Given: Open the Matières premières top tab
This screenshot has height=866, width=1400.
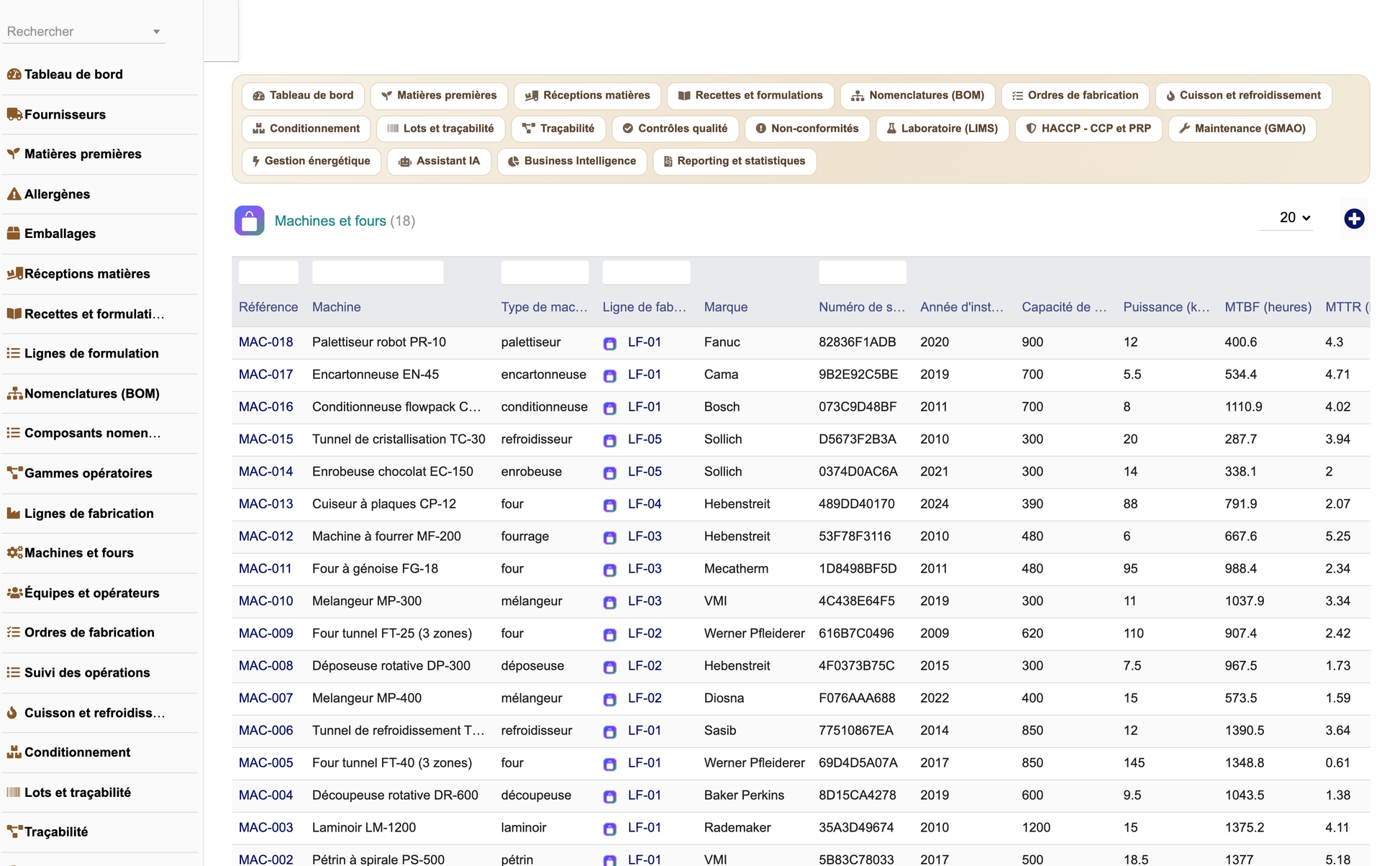Looking at the screenshot, I should tap(439, 95).
